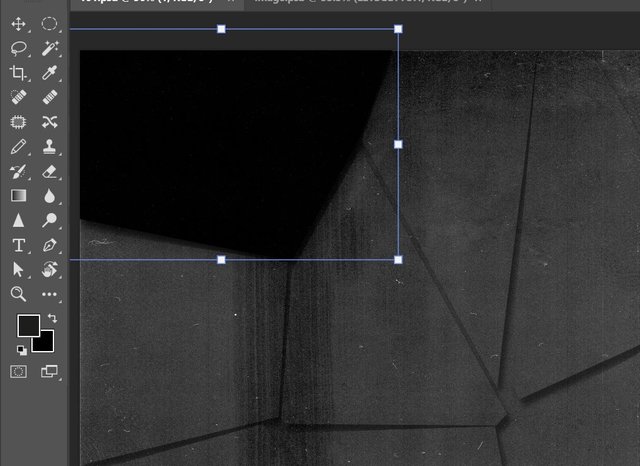The width and height of the screenshot is (640, 466).
Task: Open the Edit Toolbar three-dots menu
Action: pos(49,294)
